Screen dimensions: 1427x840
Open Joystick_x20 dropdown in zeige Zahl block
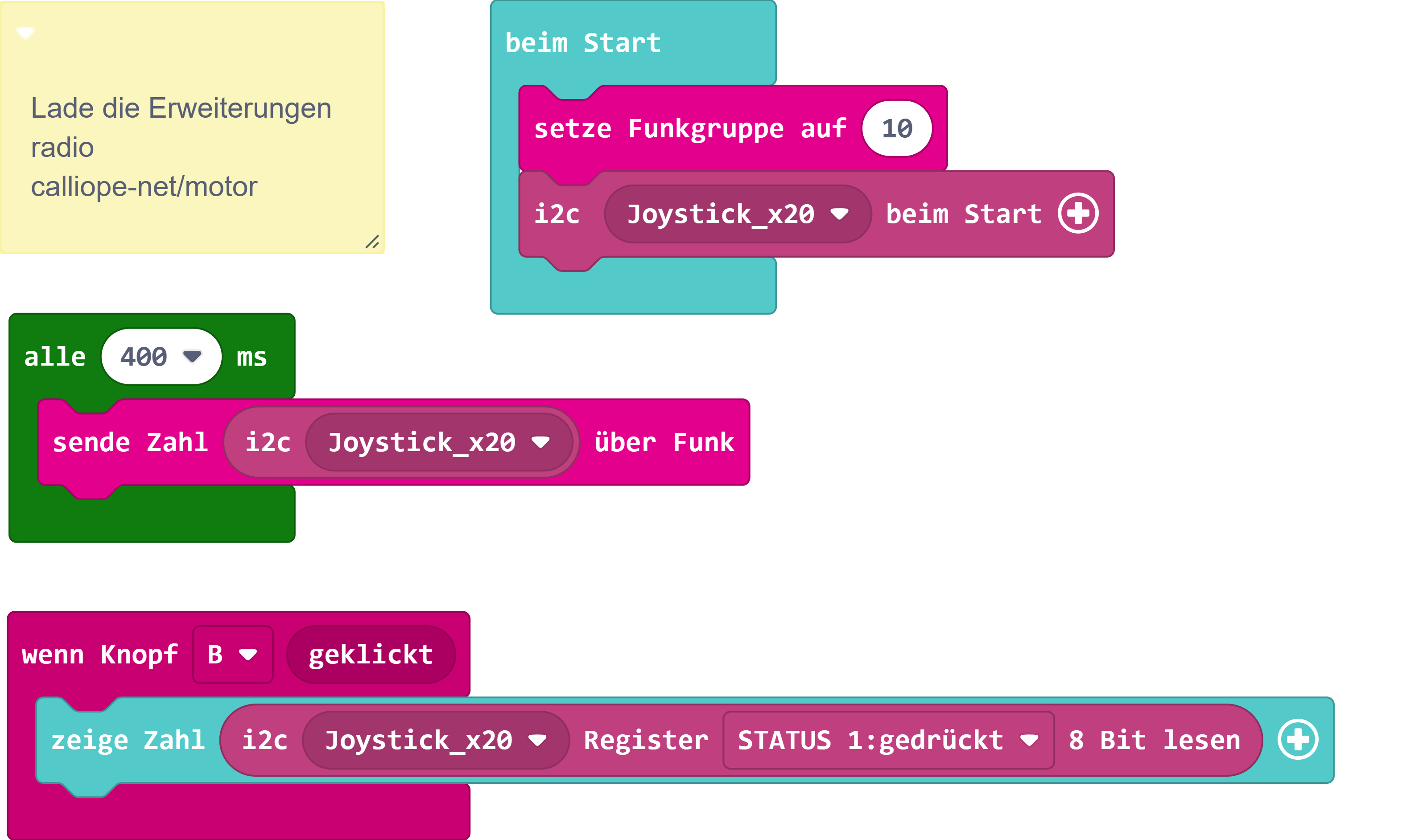pyautogui.click(x=436, y=740)
